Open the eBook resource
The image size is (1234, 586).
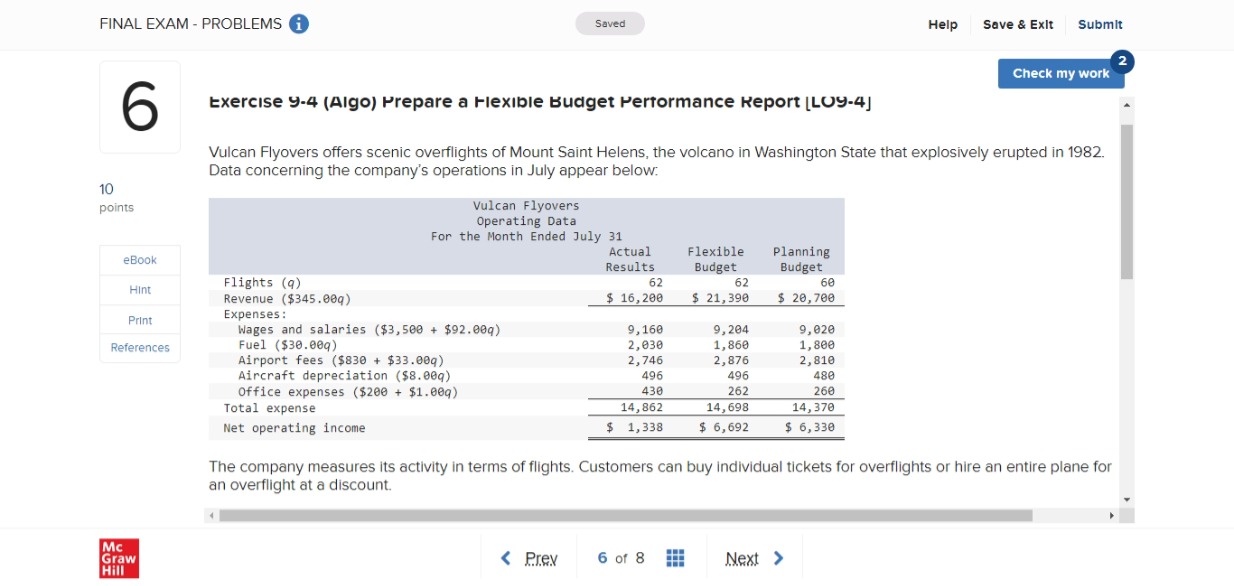point(140,260)
